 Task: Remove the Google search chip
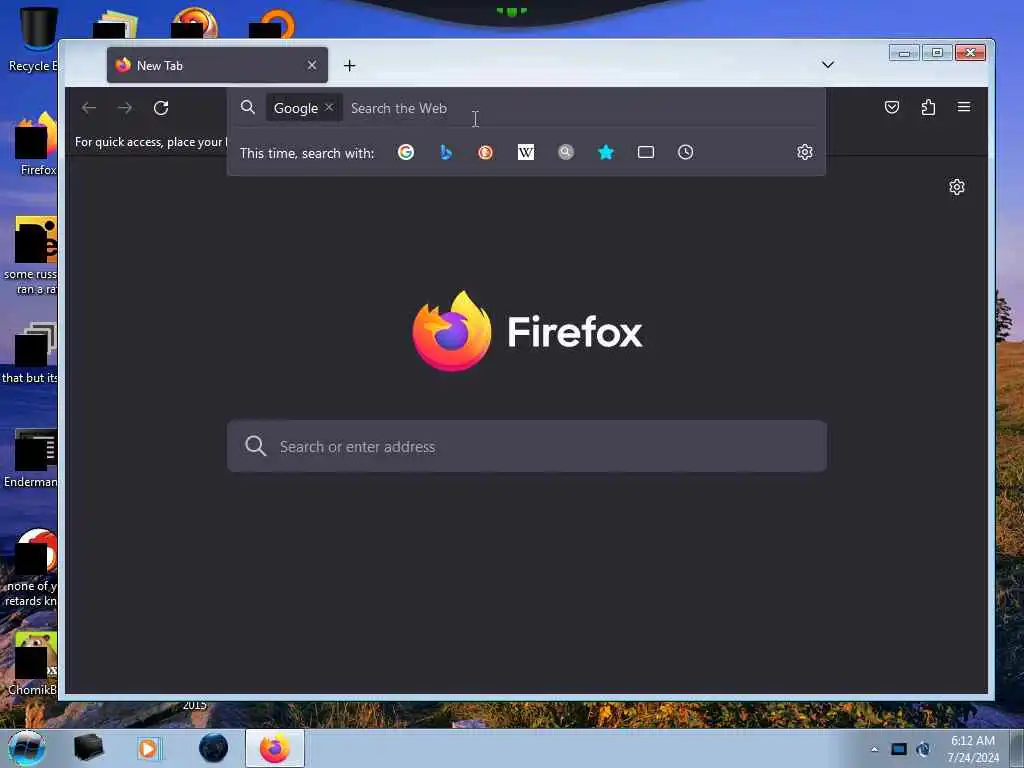[x=329, y=107]
